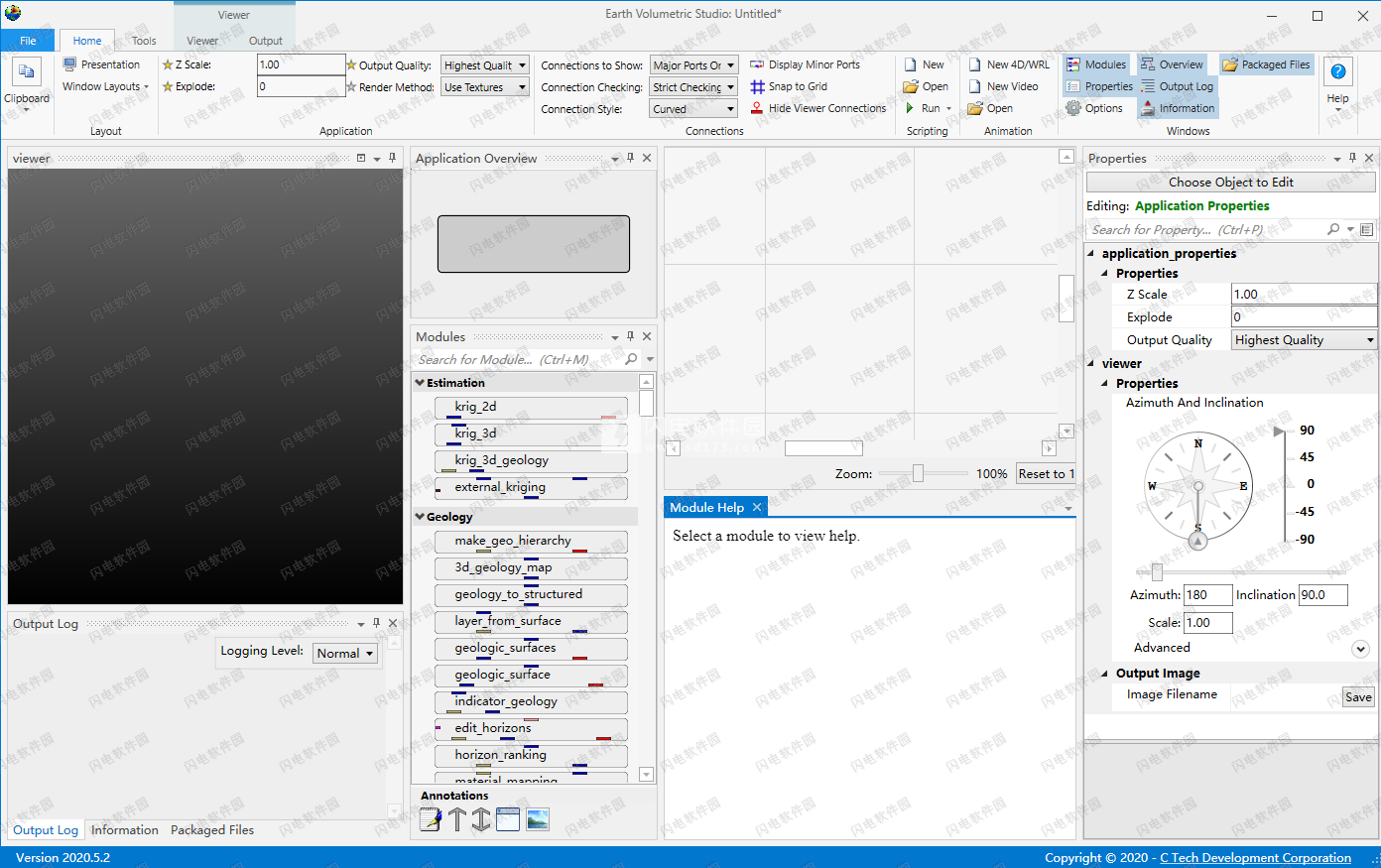Screen dimensions: 1381x868
Task: Close the Application Overview panel
Action: 647,158
